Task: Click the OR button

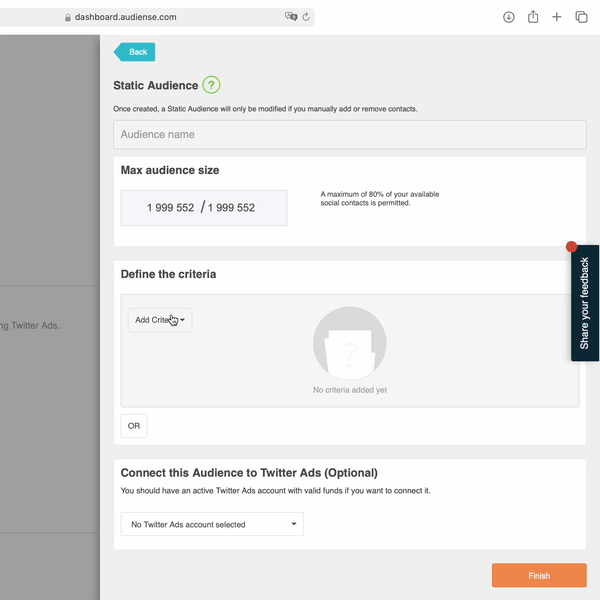Action: (x=134, y=426)
